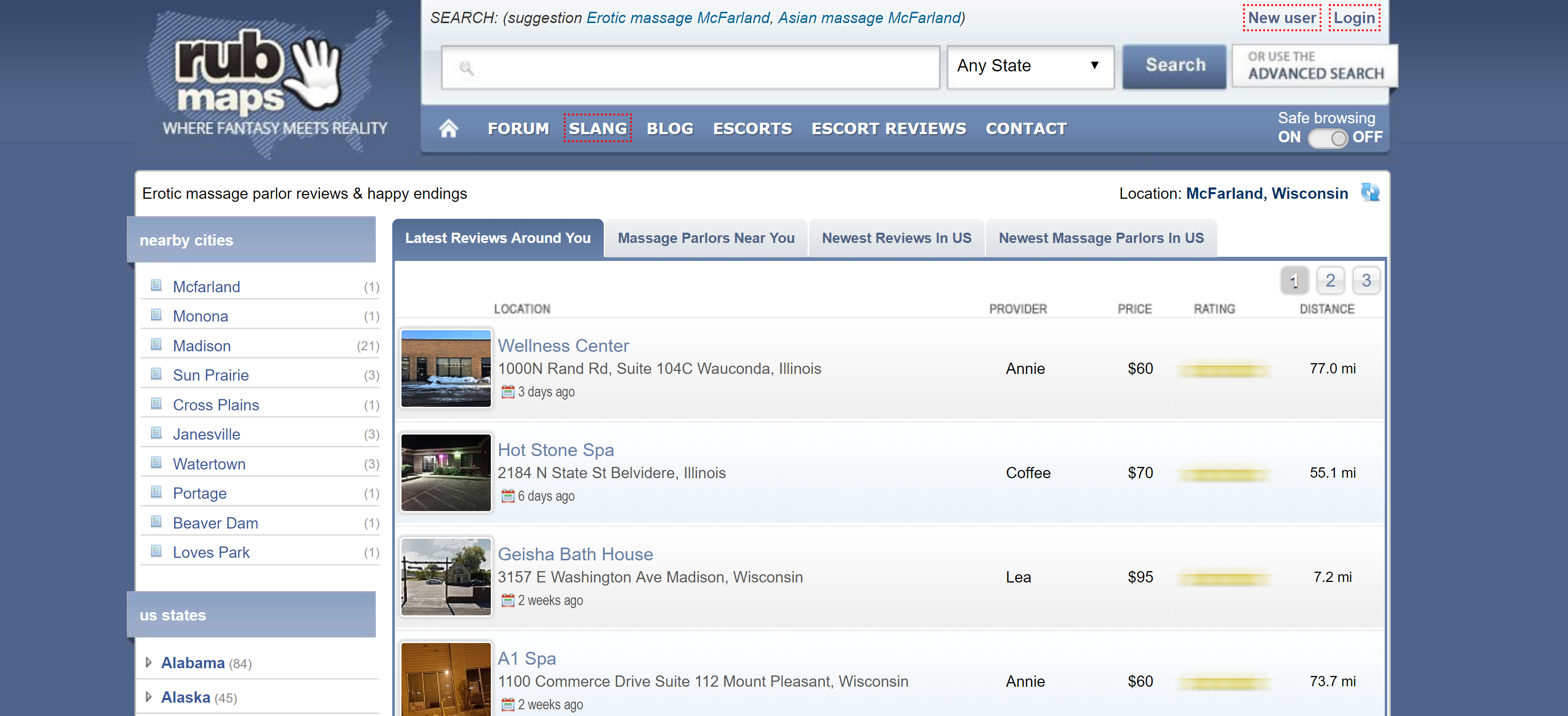
Task: Open Alaska state link
Action: point(185,697)
